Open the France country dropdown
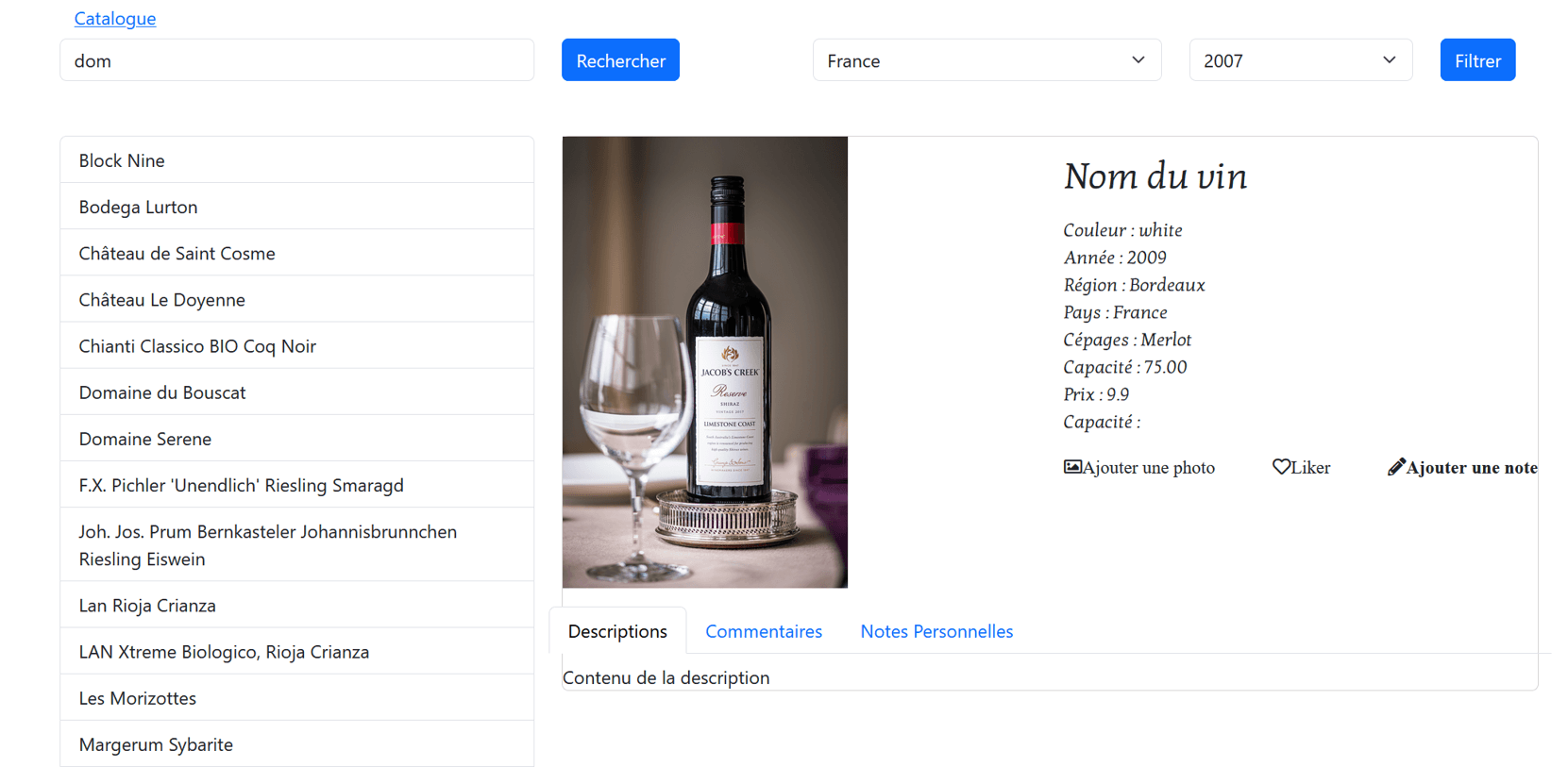The height and width of the screenshot is (767, 1568). (986, 60)
